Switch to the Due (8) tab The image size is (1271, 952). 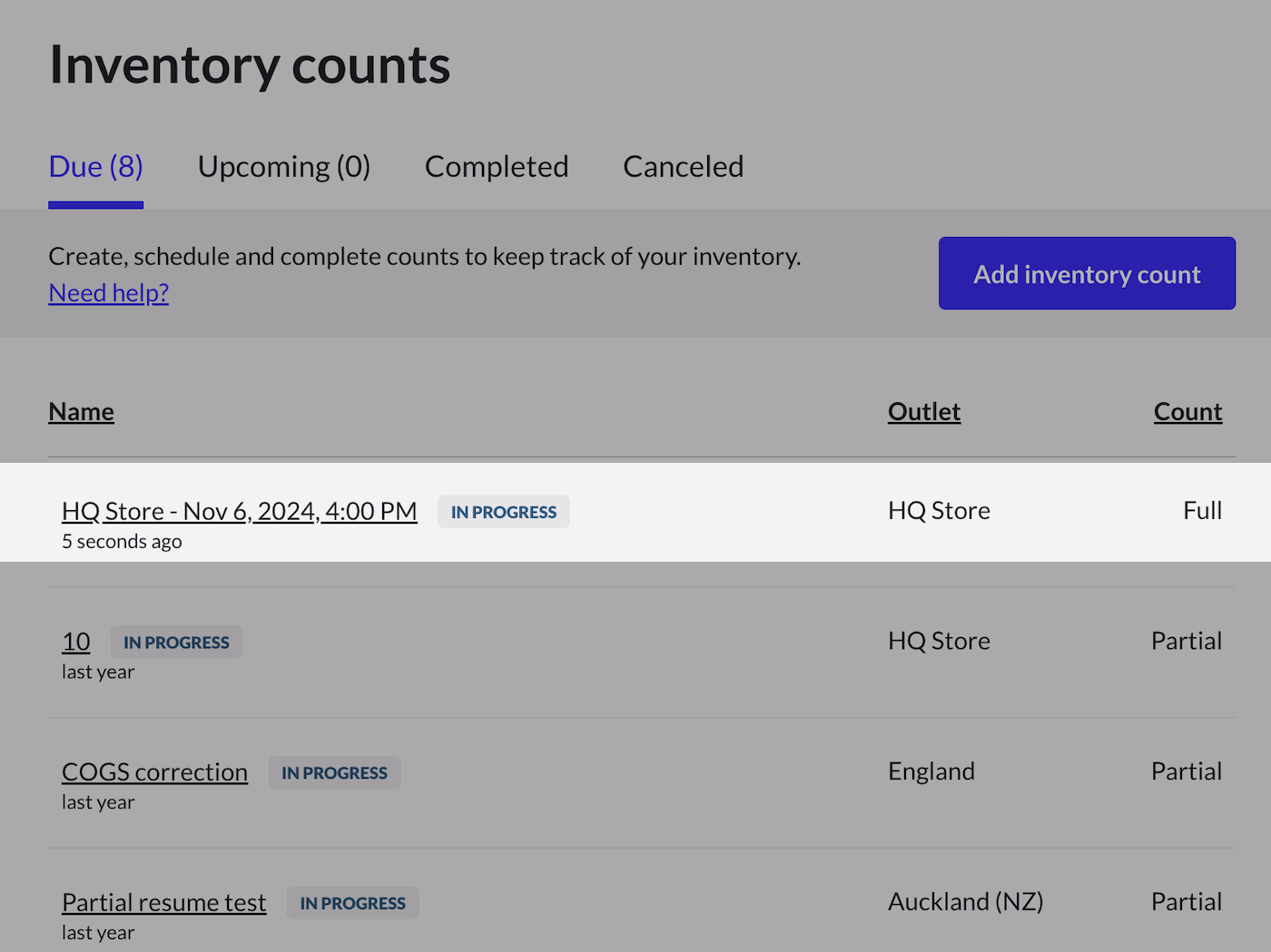click(x=95, y=167)
